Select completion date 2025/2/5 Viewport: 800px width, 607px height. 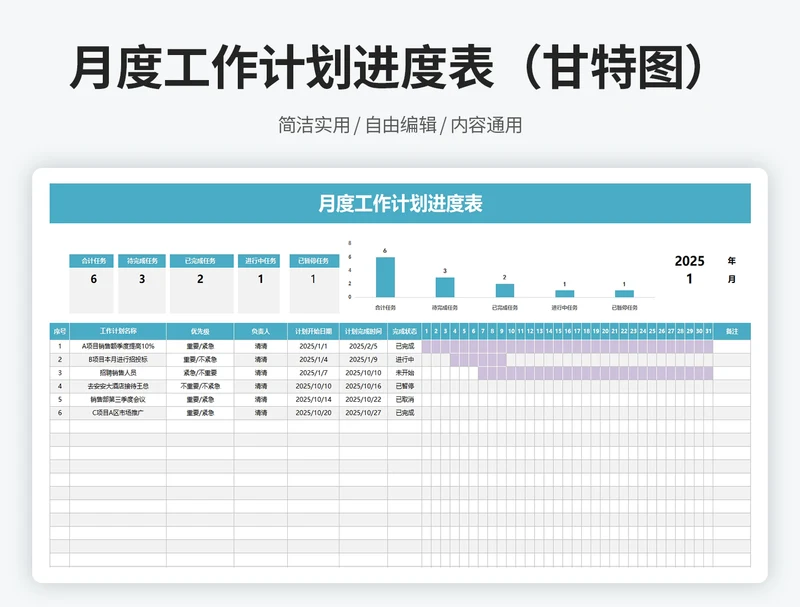click(363, 346)
